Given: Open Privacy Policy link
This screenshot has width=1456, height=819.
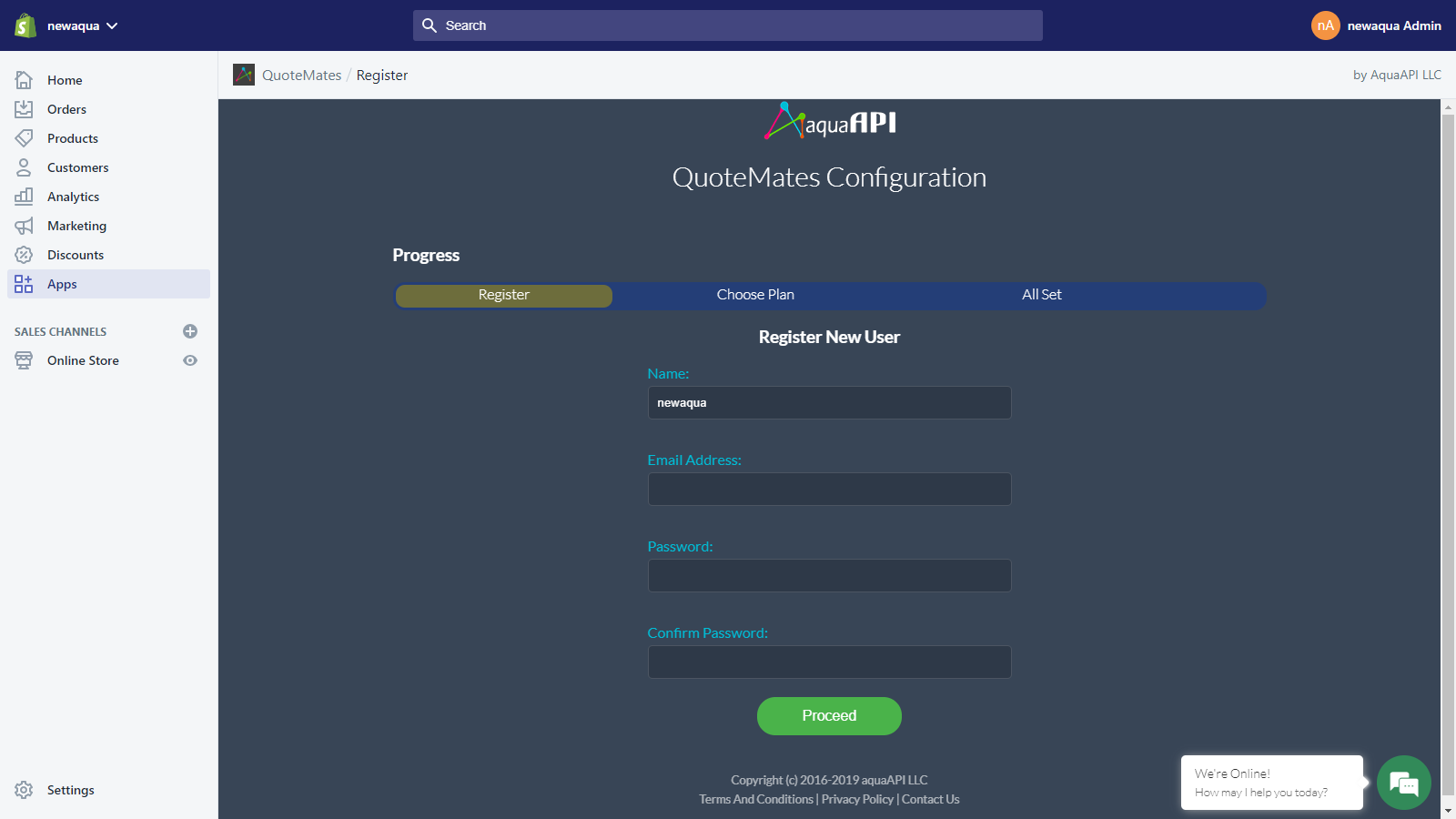Looking at the screenshot, I should [x=857, y=799].
